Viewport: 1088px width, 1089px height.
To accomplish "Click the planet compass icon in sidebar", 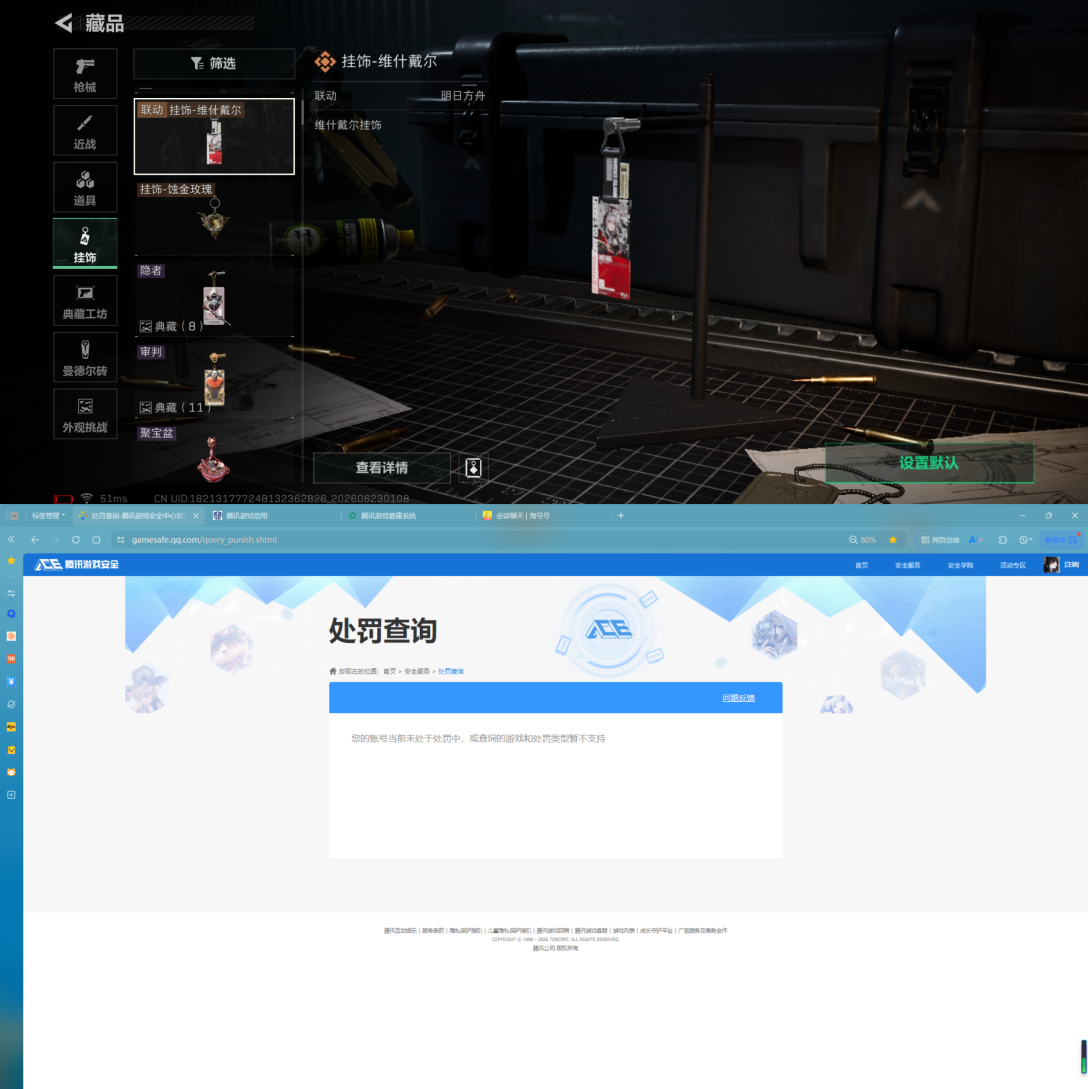I will point(11,704).
